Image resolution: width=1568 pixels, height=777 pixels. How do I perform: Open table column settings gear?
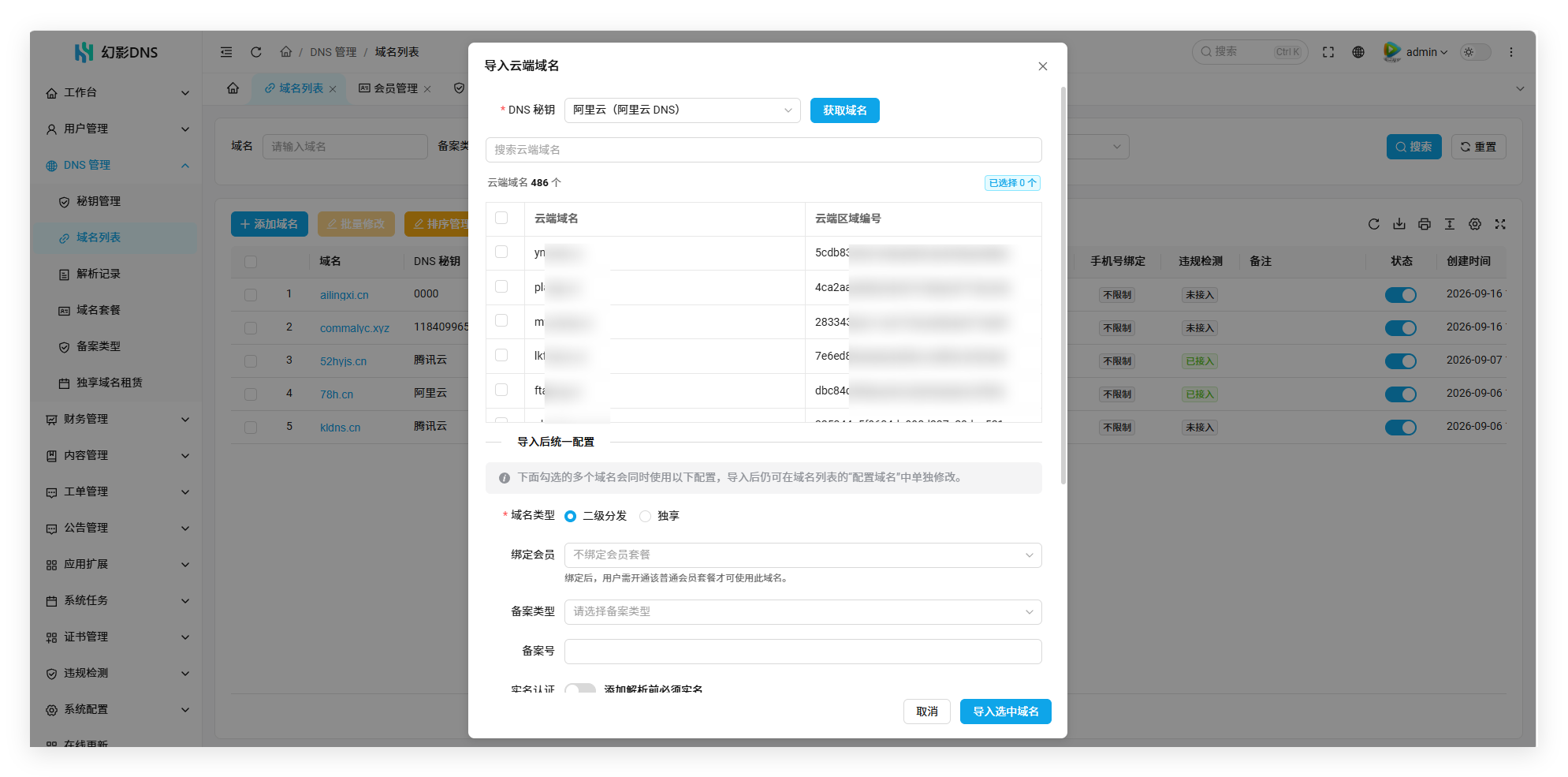pos(1475,224)
